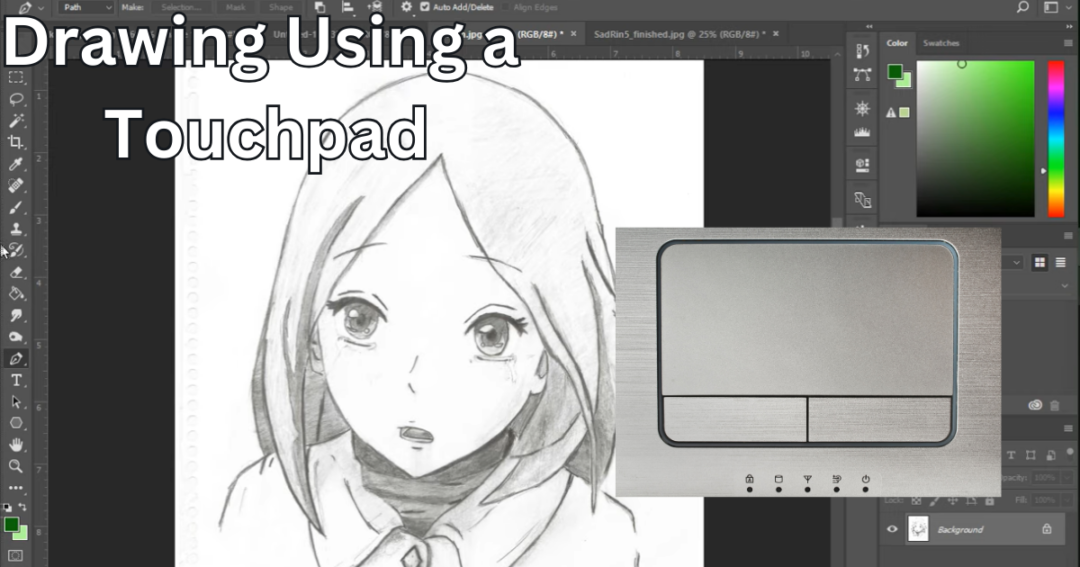Click the Background layer lock icon
The image size is (1080, 567).
1047,529
